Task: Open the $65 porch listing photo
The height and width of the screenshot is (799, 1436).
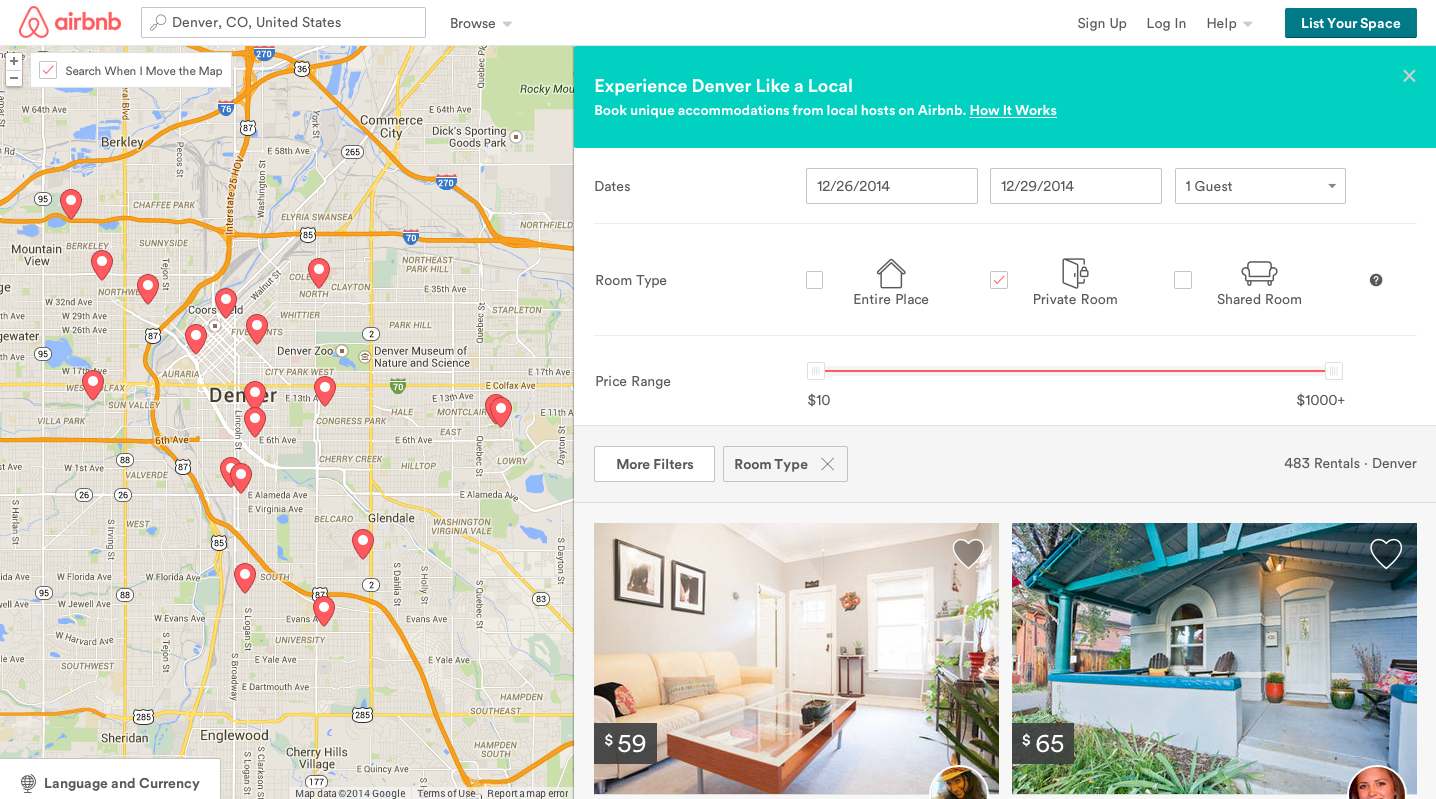Action: tap(1214, 658)
